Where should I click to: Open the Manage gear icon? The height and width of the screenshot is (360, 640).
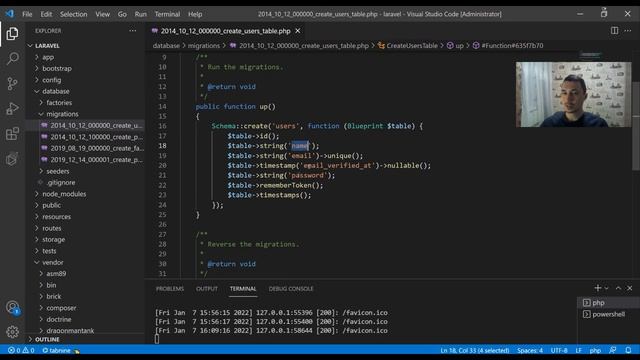12,332
